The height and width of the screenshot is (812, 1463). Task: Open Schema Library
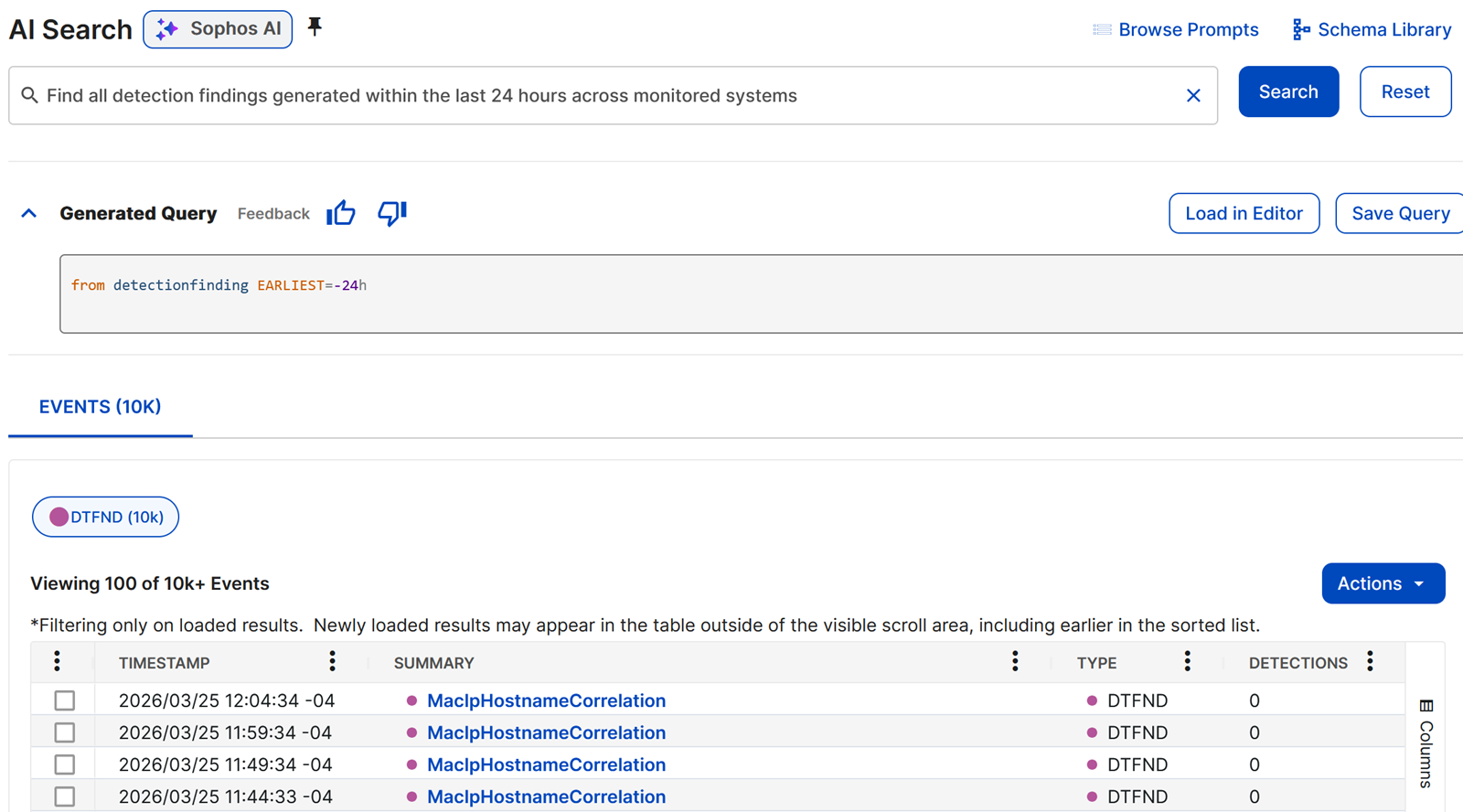1372,29
